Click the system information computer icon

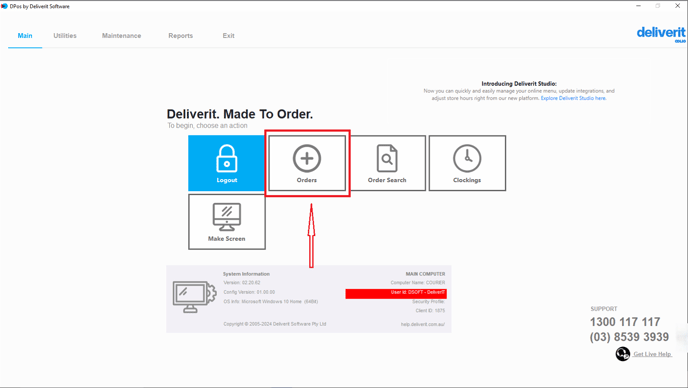point(194,297)
